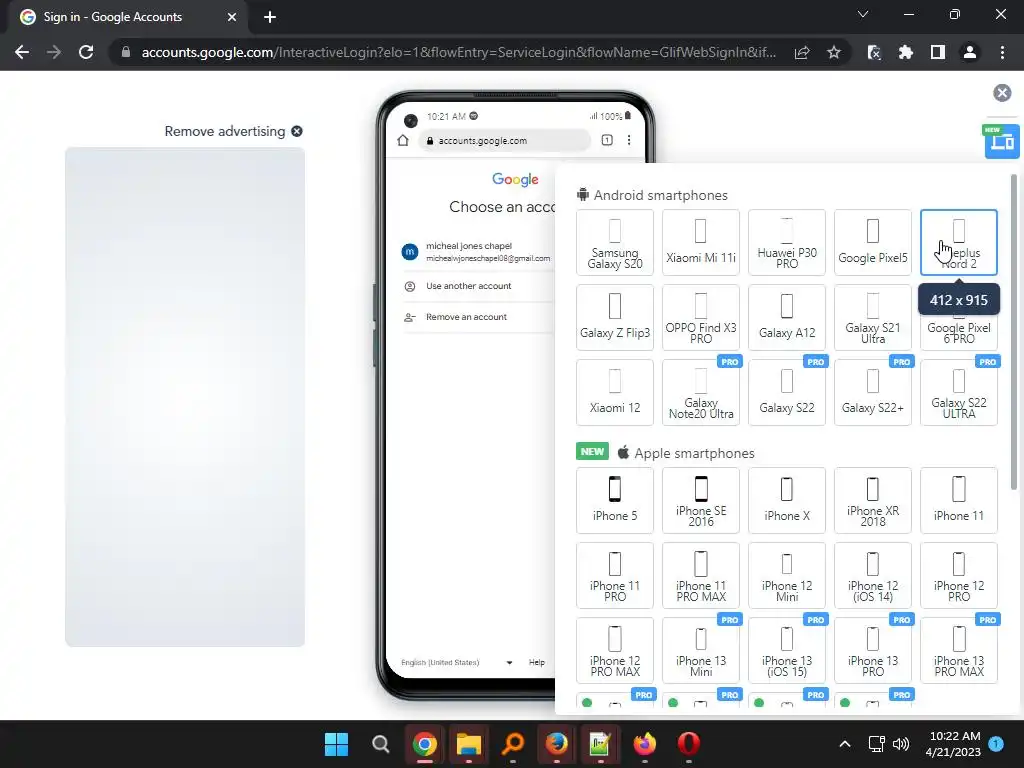Viewport: 1024px width, 768px height.
Task: Choose the Xiaomi Mi 11i device
Action: pos(701,242)
